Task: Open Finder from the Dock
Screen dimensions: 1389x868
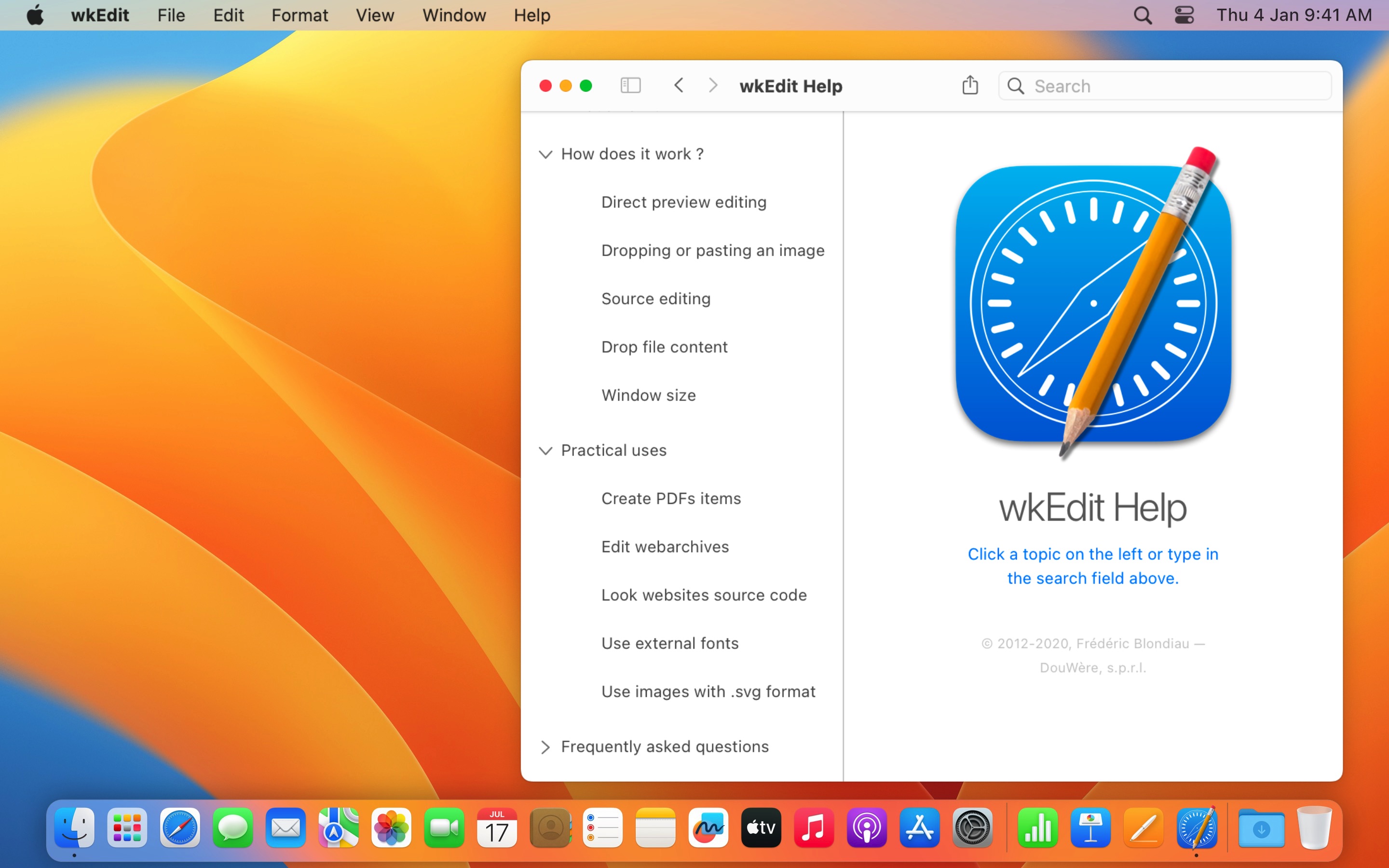Action: (x=75, y=828)
